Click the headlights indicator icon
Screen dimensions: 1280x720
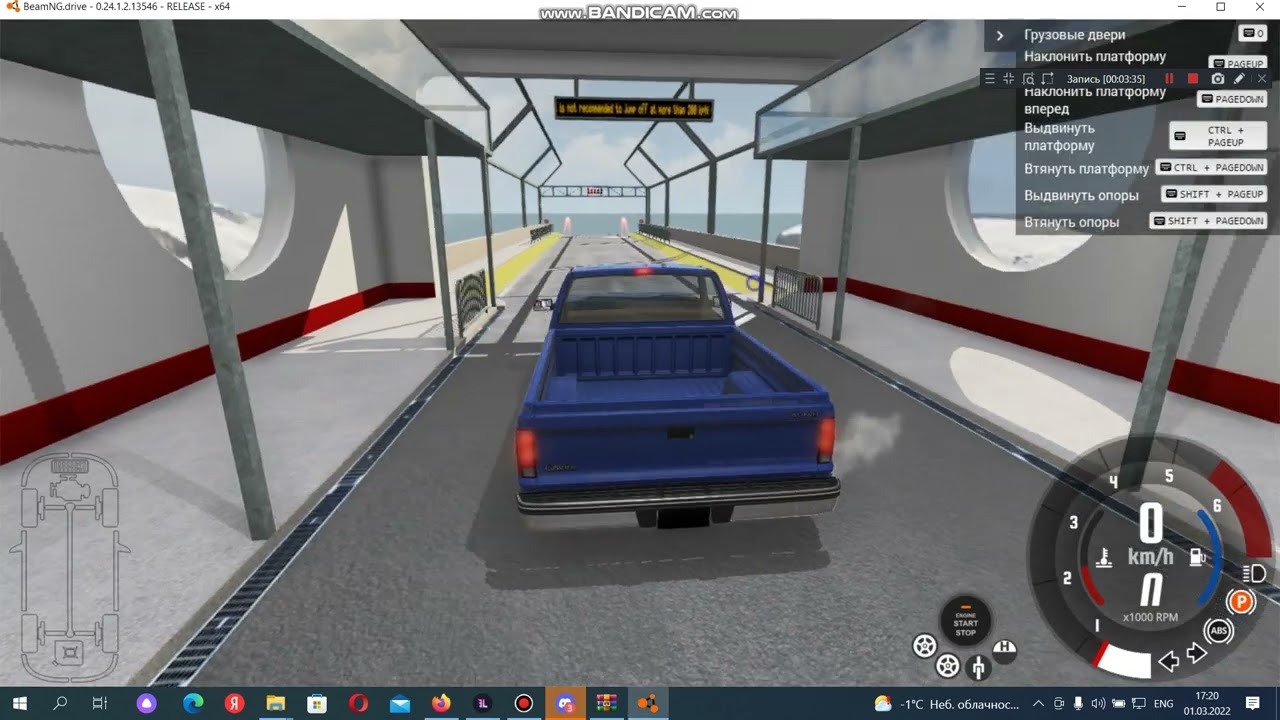1254,573
